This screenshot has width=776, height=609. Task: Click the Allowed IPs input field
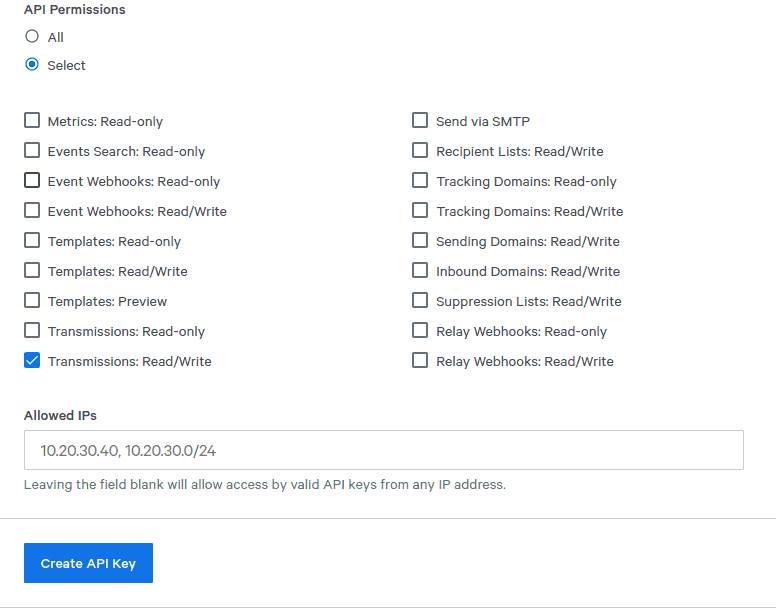(x=384, y=450)
